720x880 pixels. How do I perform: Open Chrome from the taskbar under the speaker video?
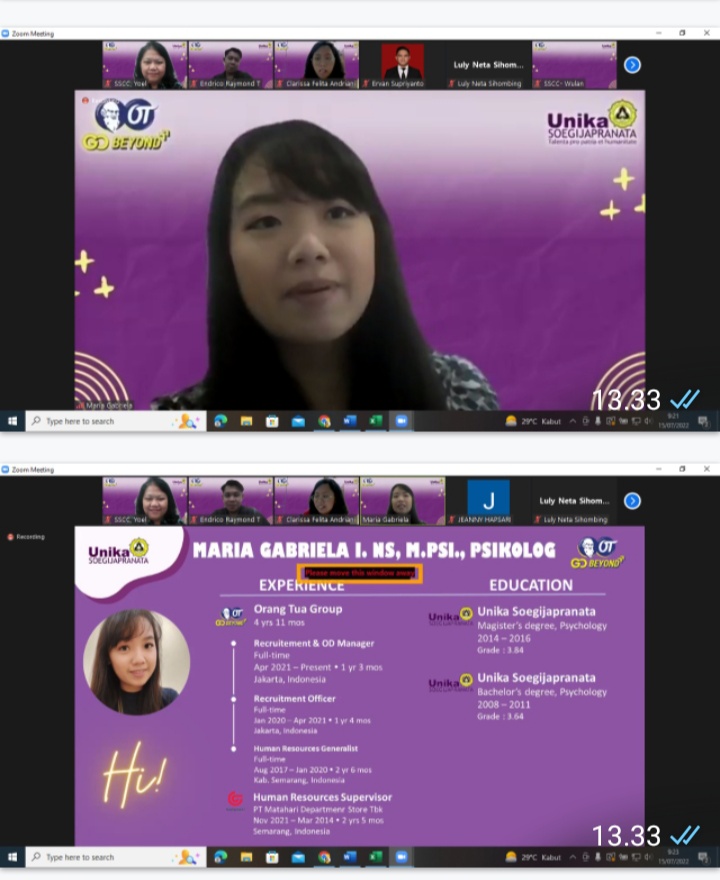click(x=324, y=421)
